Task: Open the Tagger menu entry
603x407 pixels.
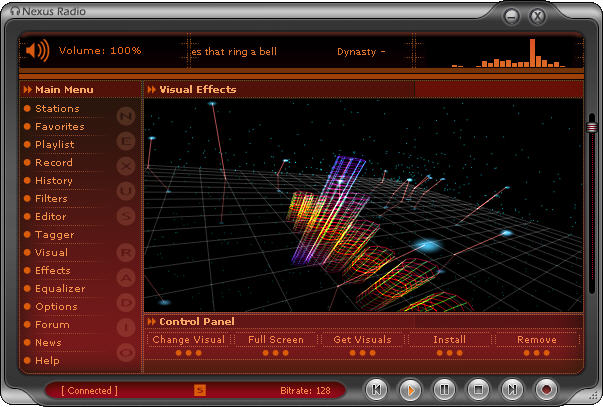Action: (x=54, y=235)
